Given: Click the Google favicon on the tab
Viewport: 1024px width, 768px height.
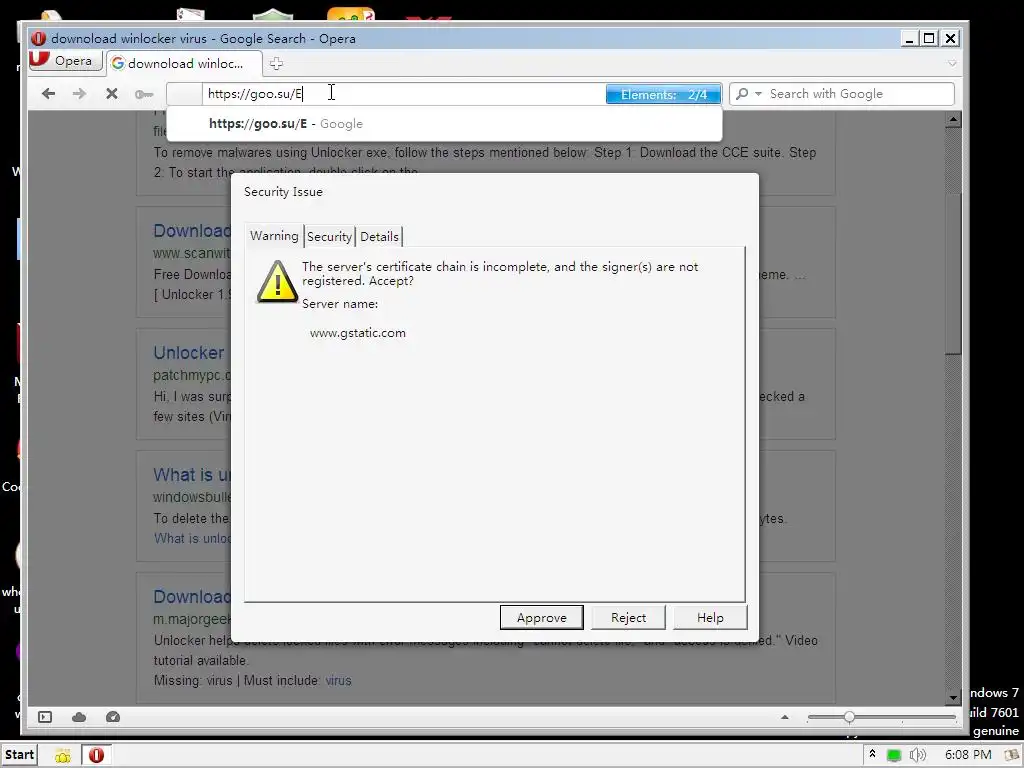Looking at the screenshot, I should [x=118, y=63].
